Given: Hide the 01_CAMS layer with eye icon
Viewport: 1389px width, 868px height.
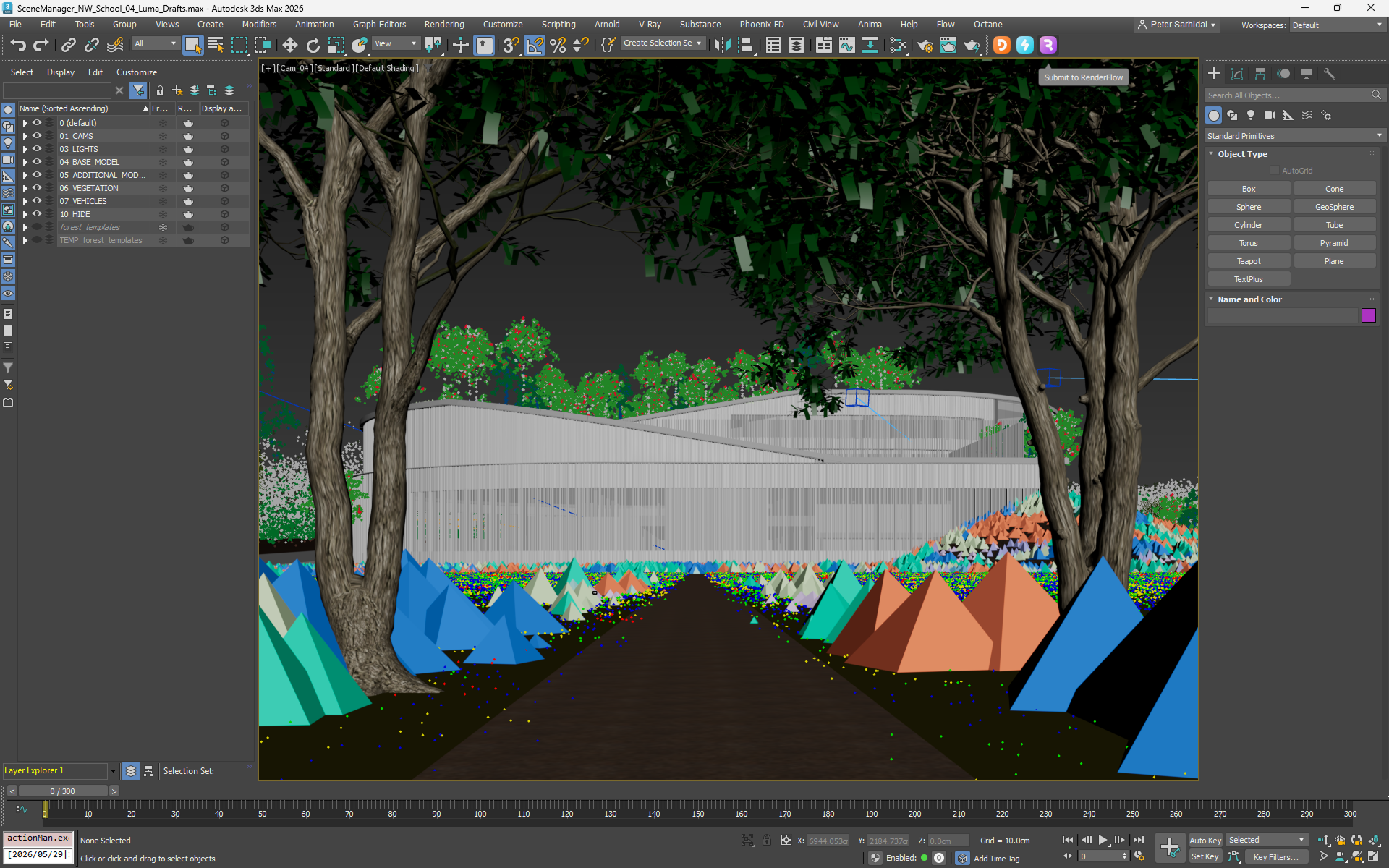Looking at the screenshot, I should [36, 136].
